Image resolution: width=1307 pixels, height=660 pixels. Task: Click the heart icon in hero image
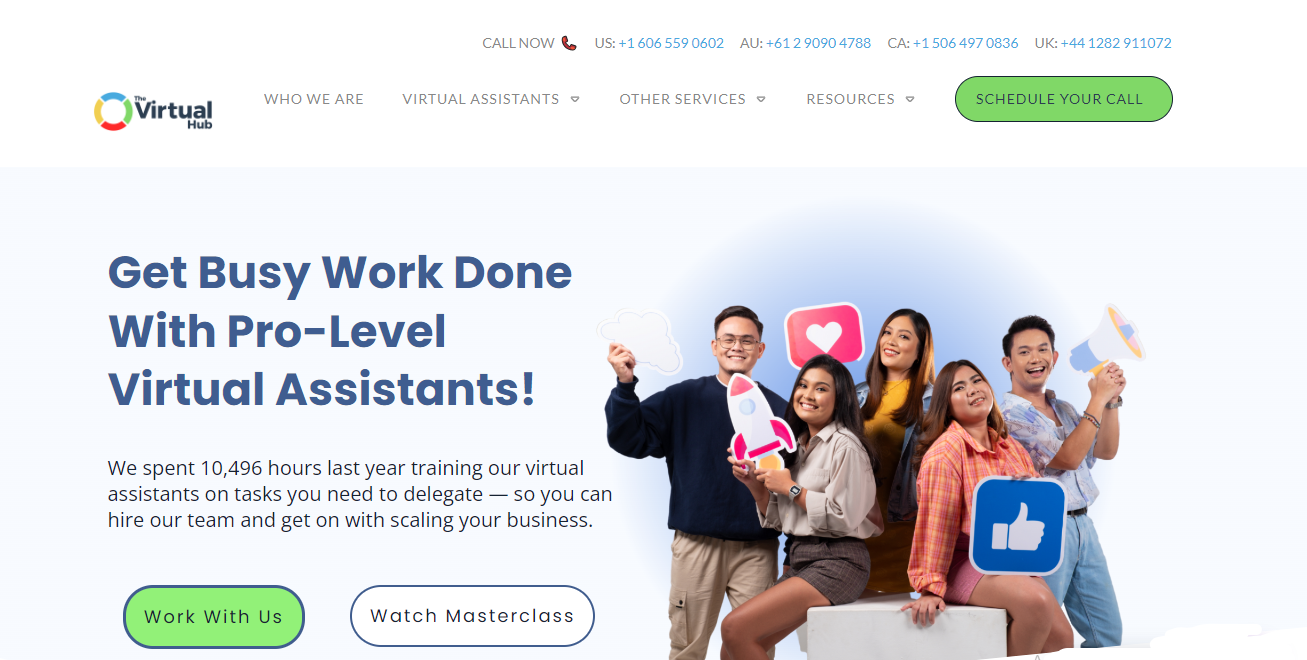pyautogui.click(x=823, y=335)
